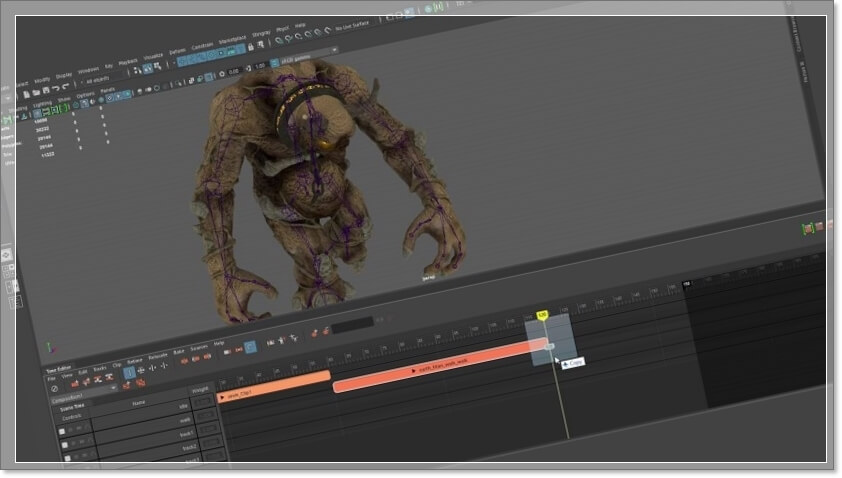Click the Undo arrow icon
The image size is (842, 478).
55,89
